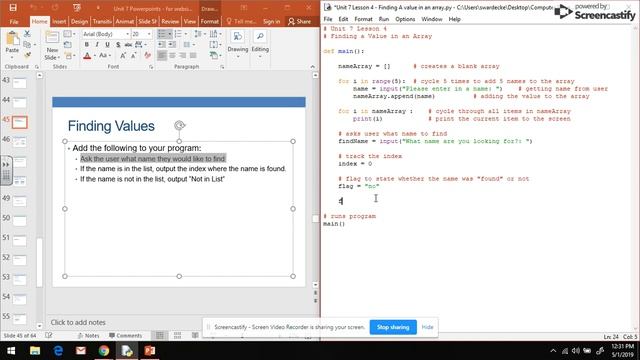Open Drawing shapes gallery icon

click(x=237, y=37)
